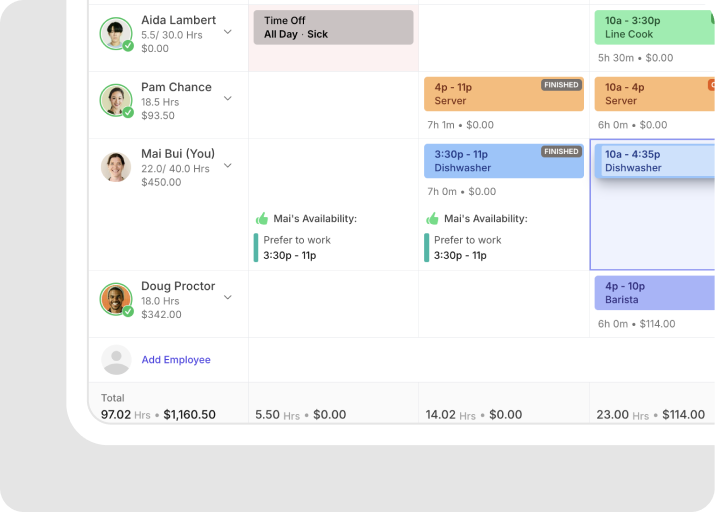Image resolution: width=715 pixels, height=512 pixels.
Task: Click the green check badge on Pam Chance's avatar
Action: click(x=128, y=112)
